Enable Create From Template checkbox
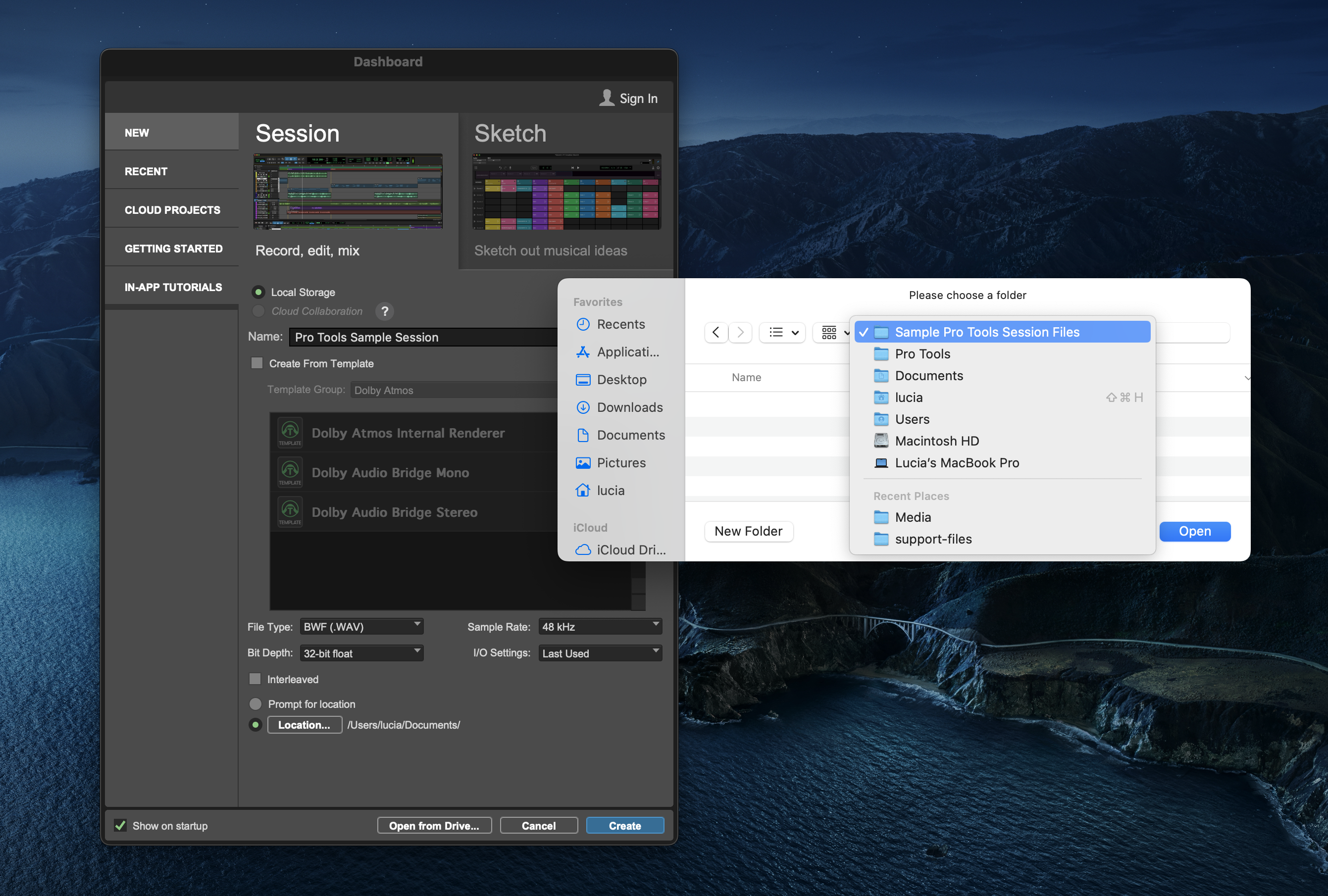 pos(257,363)
